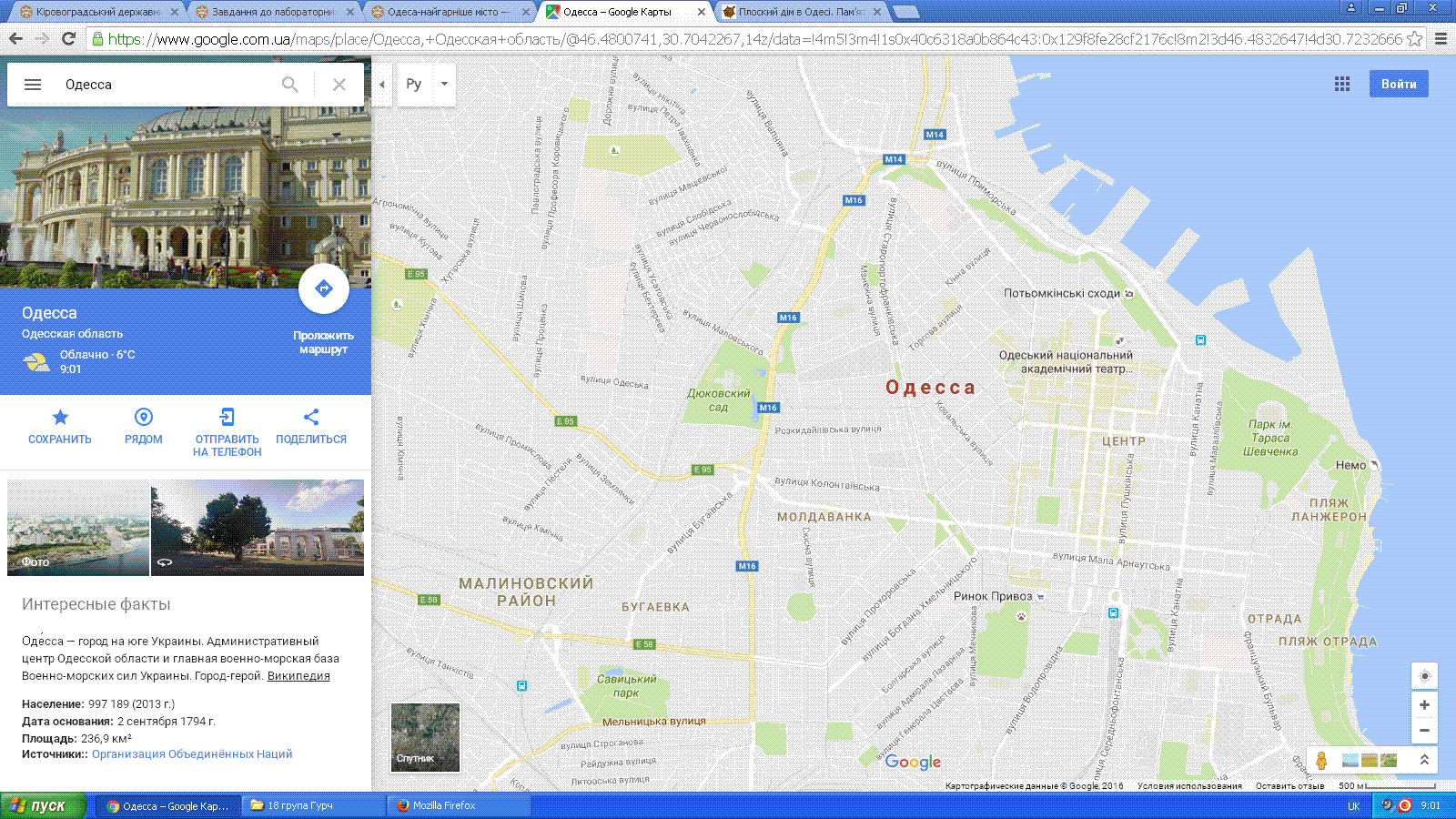Pick up the Pegman Street View icon

(x=1321, y=760)
